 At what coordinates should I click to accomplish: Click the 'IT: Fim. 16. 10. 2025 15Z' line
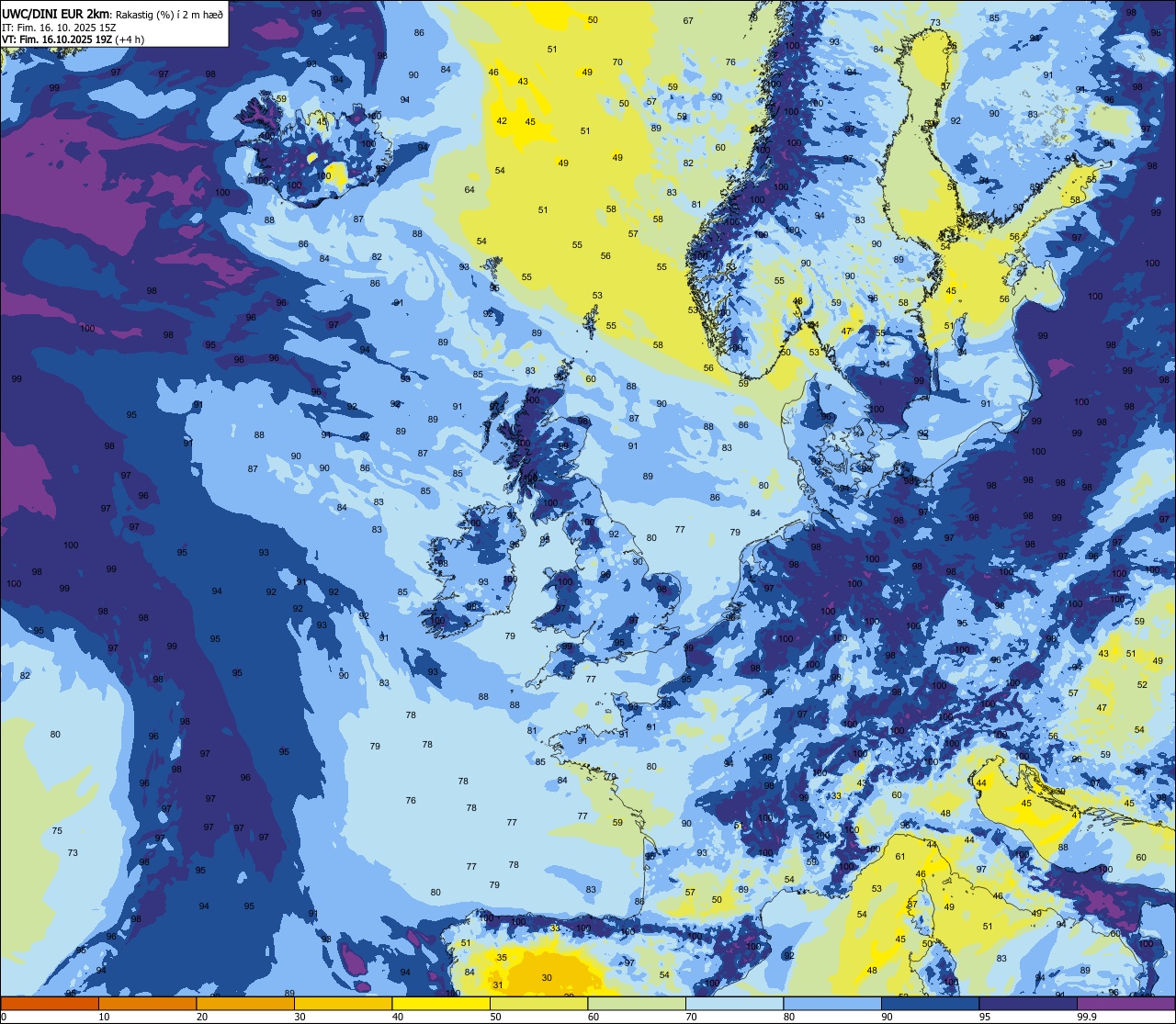coord(59,28)
